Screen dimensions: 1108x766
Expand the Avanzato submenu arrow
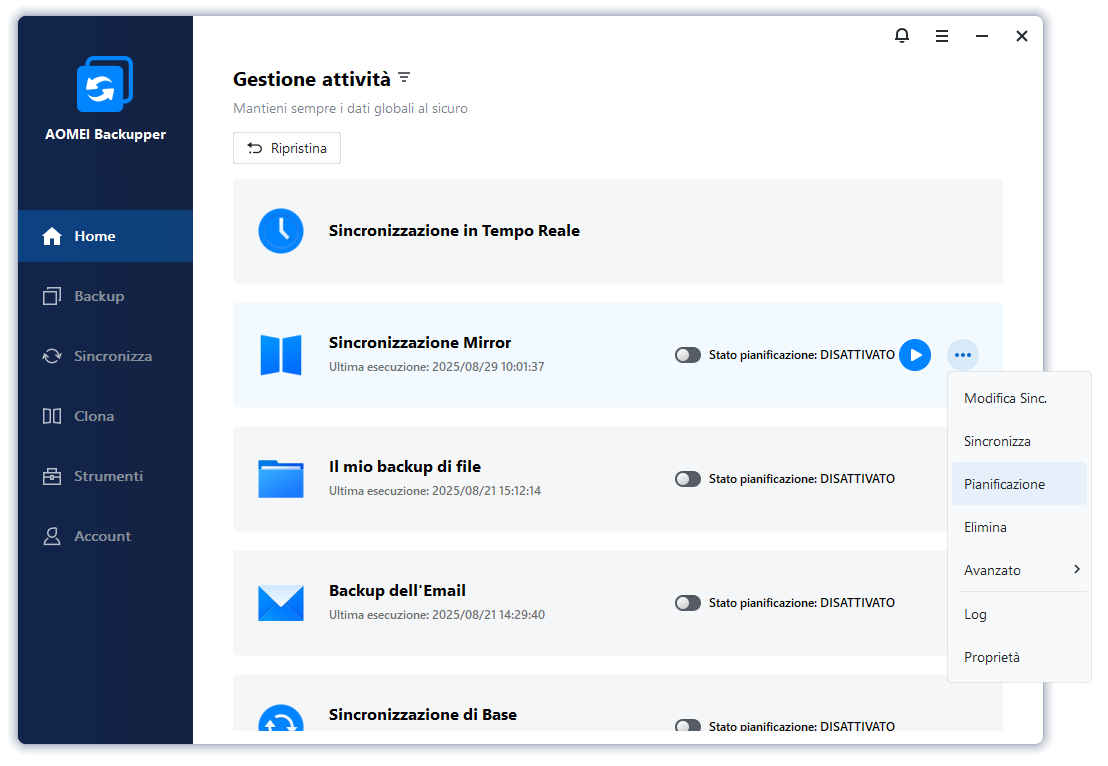[1076, 570]
